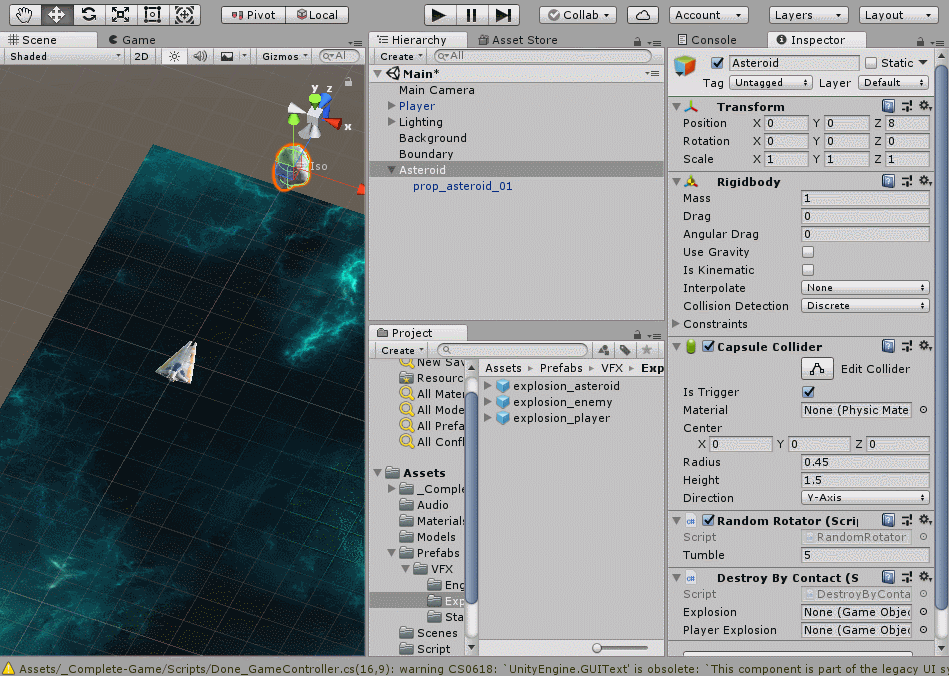
Task: Open the Layers dropdown
Action: (x=808, y=15)
